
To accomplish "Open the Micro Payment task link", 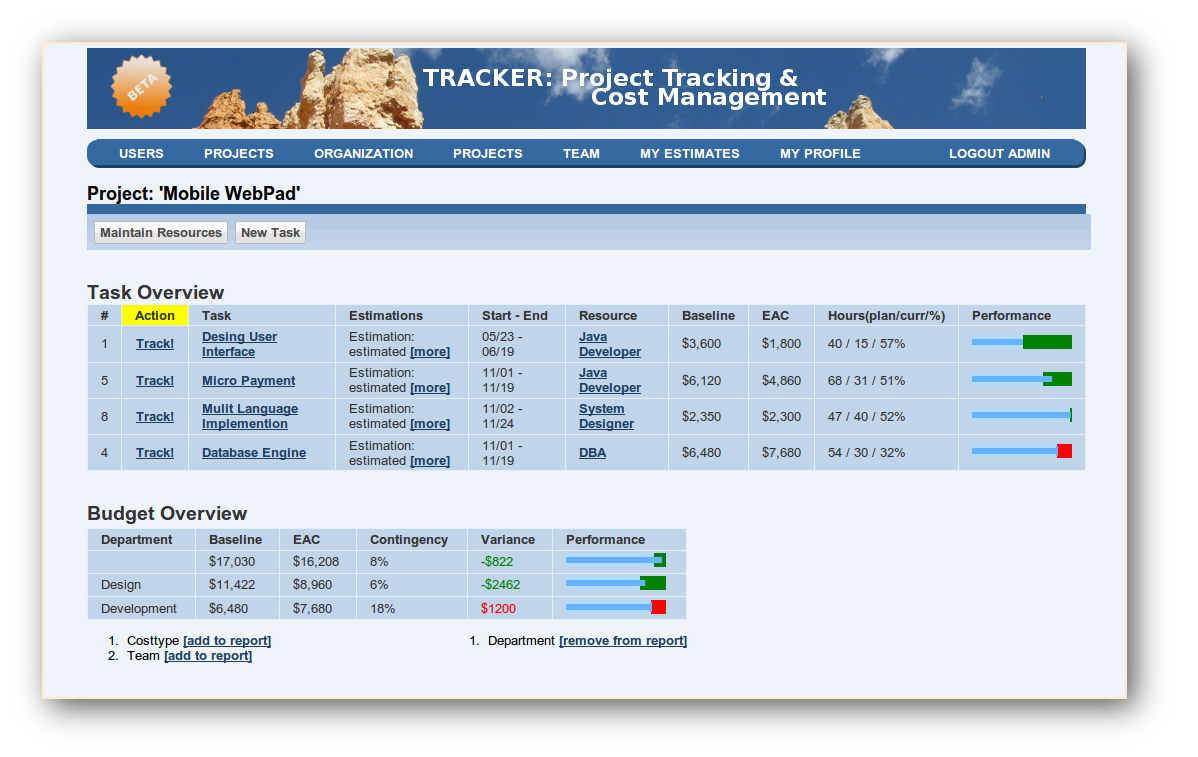I will [x=248, y=380].
